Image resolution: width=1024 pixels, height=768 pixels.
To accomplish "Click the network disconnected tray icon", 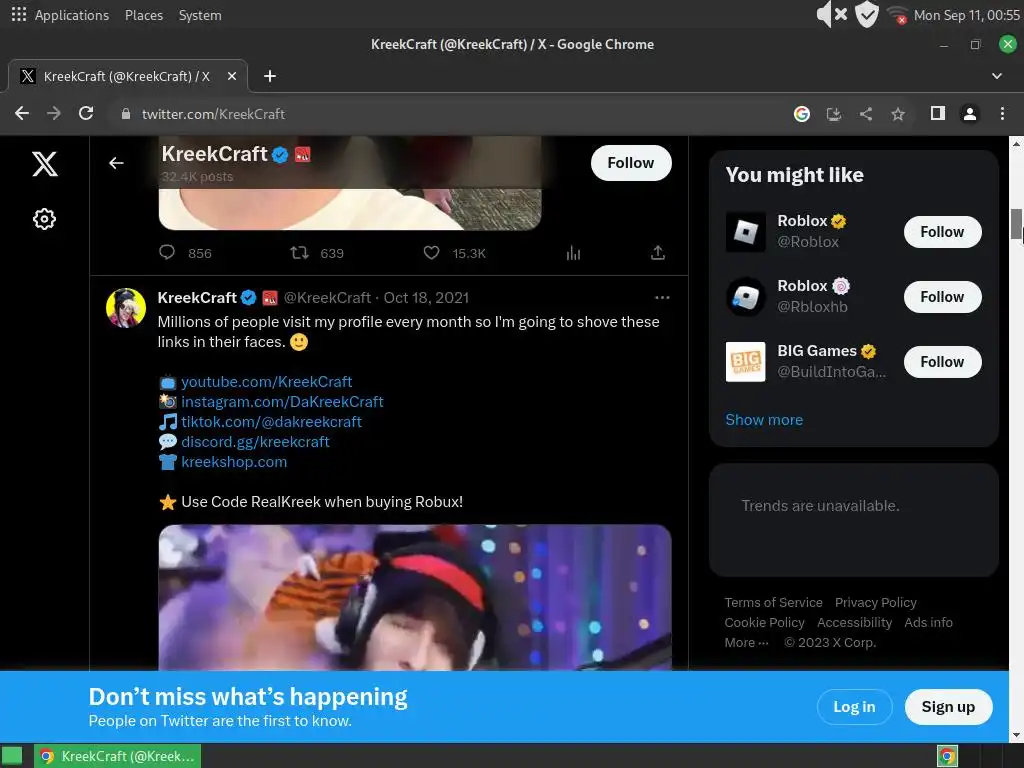I will click(x=897, y=15).
